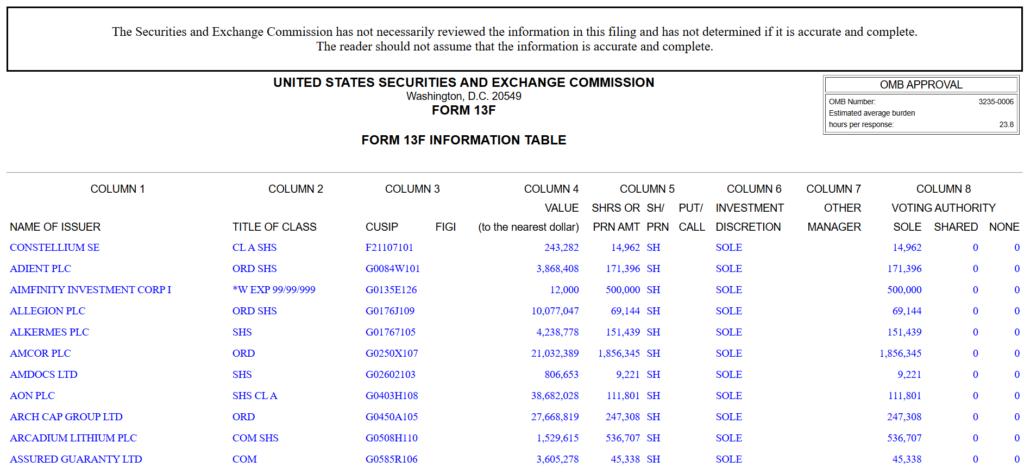Select CUSIP G0176J109
Image resolution: width=1024 pixels, height=474 pixels.
390,311
